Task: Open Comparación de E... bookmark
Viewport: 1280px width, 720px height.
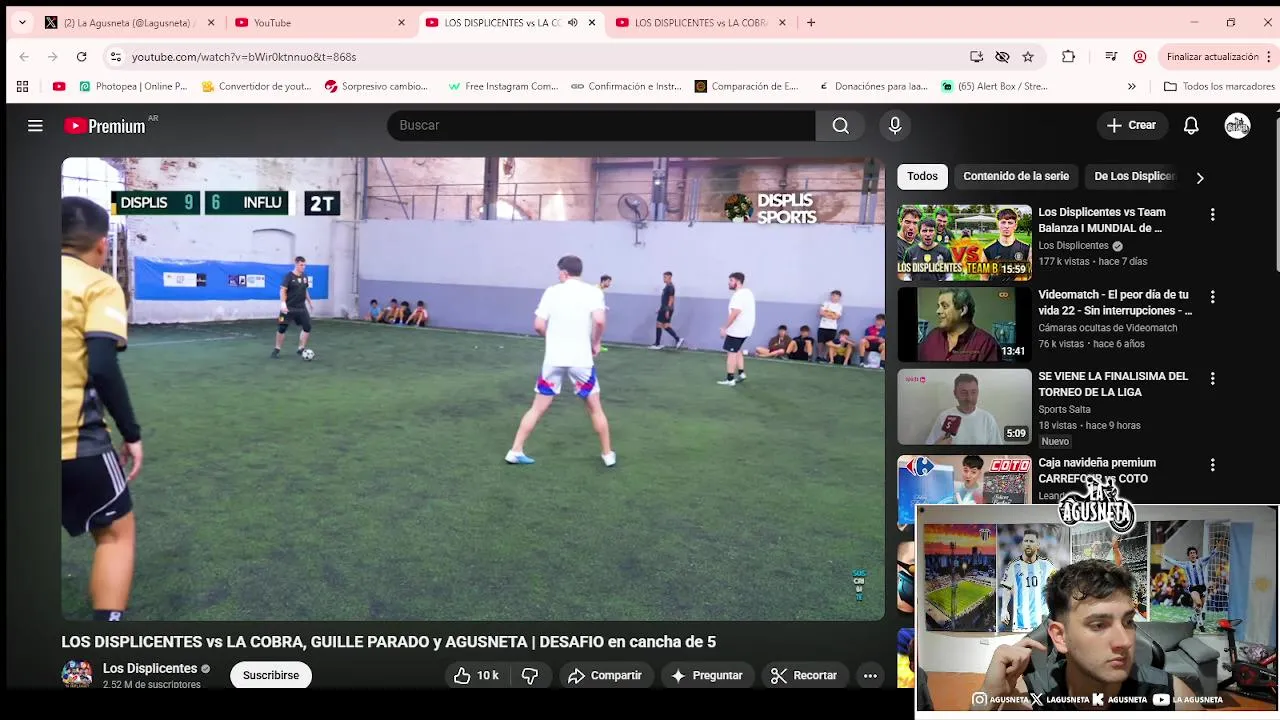Action: [x=746, y=86]
